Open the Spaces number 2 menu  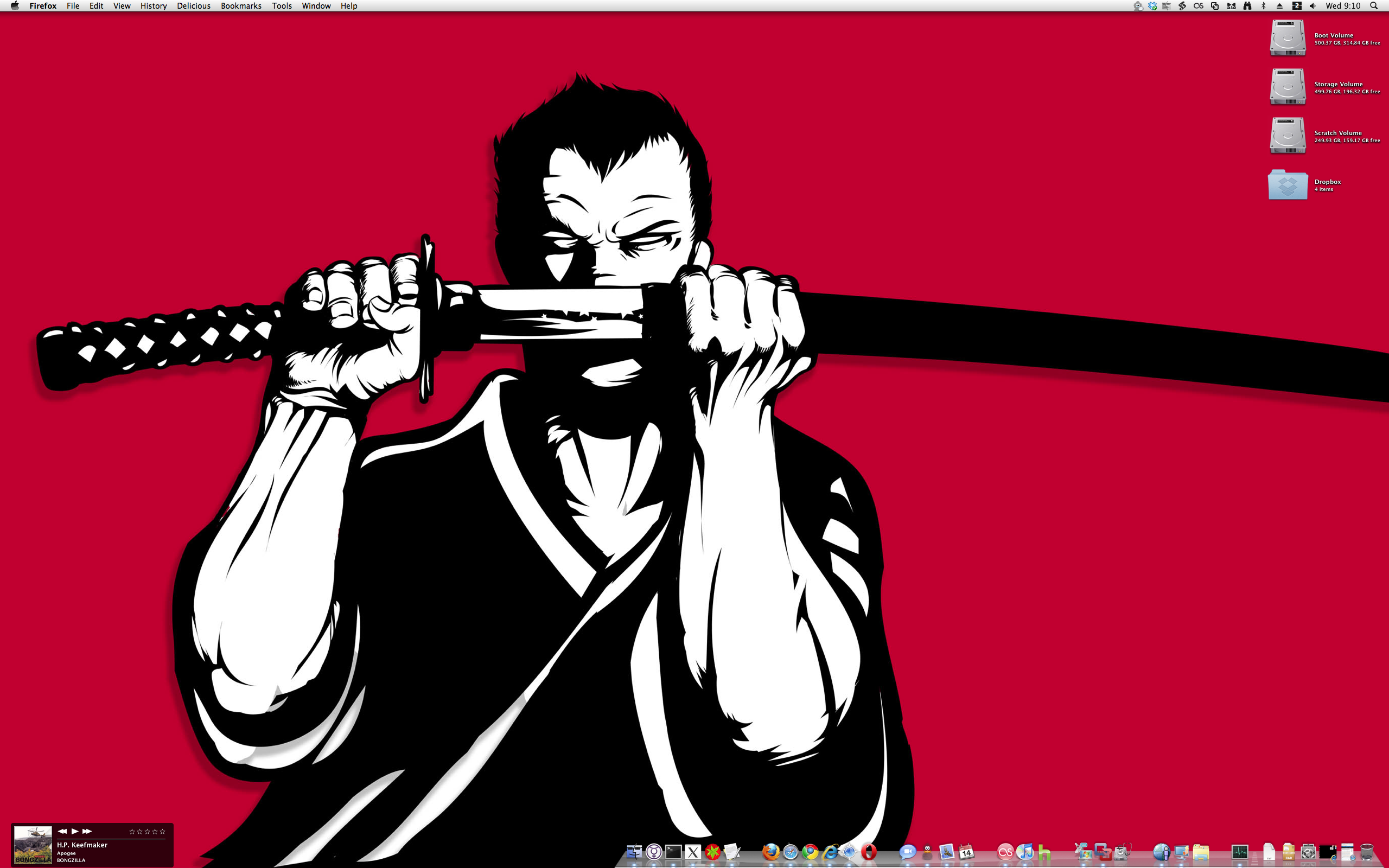(x=1297, y=6)
